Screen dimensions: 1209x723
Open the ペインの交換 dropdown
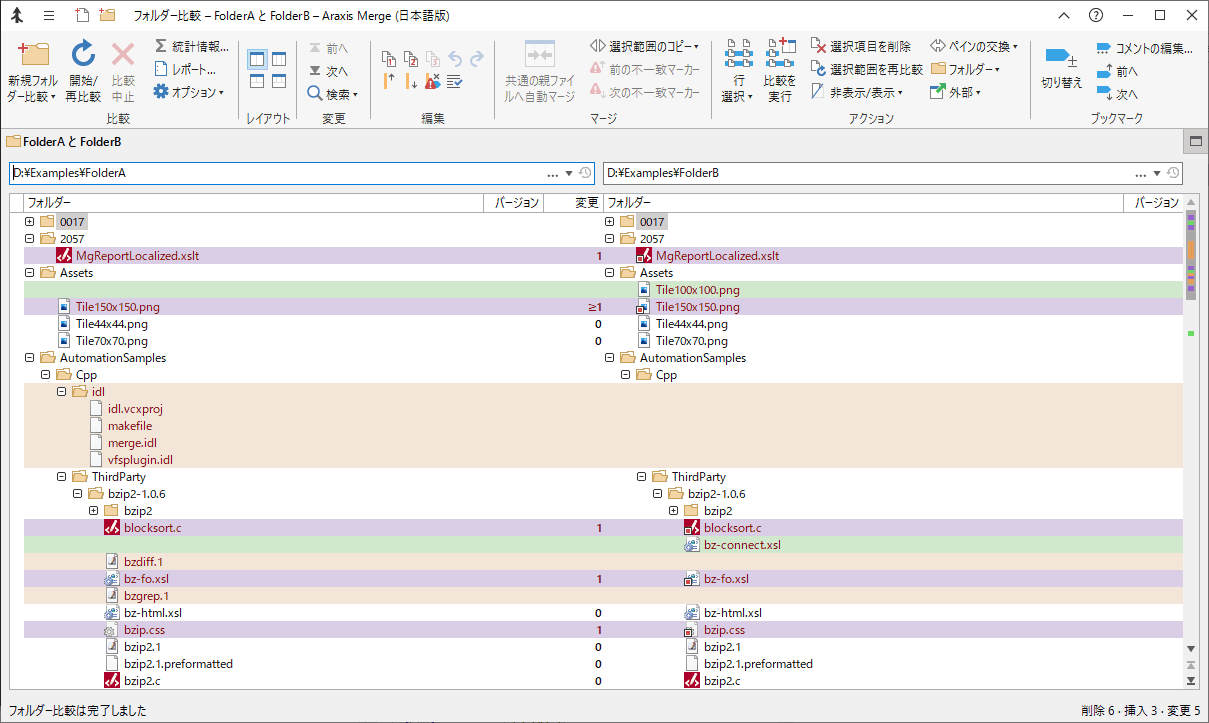974,46
